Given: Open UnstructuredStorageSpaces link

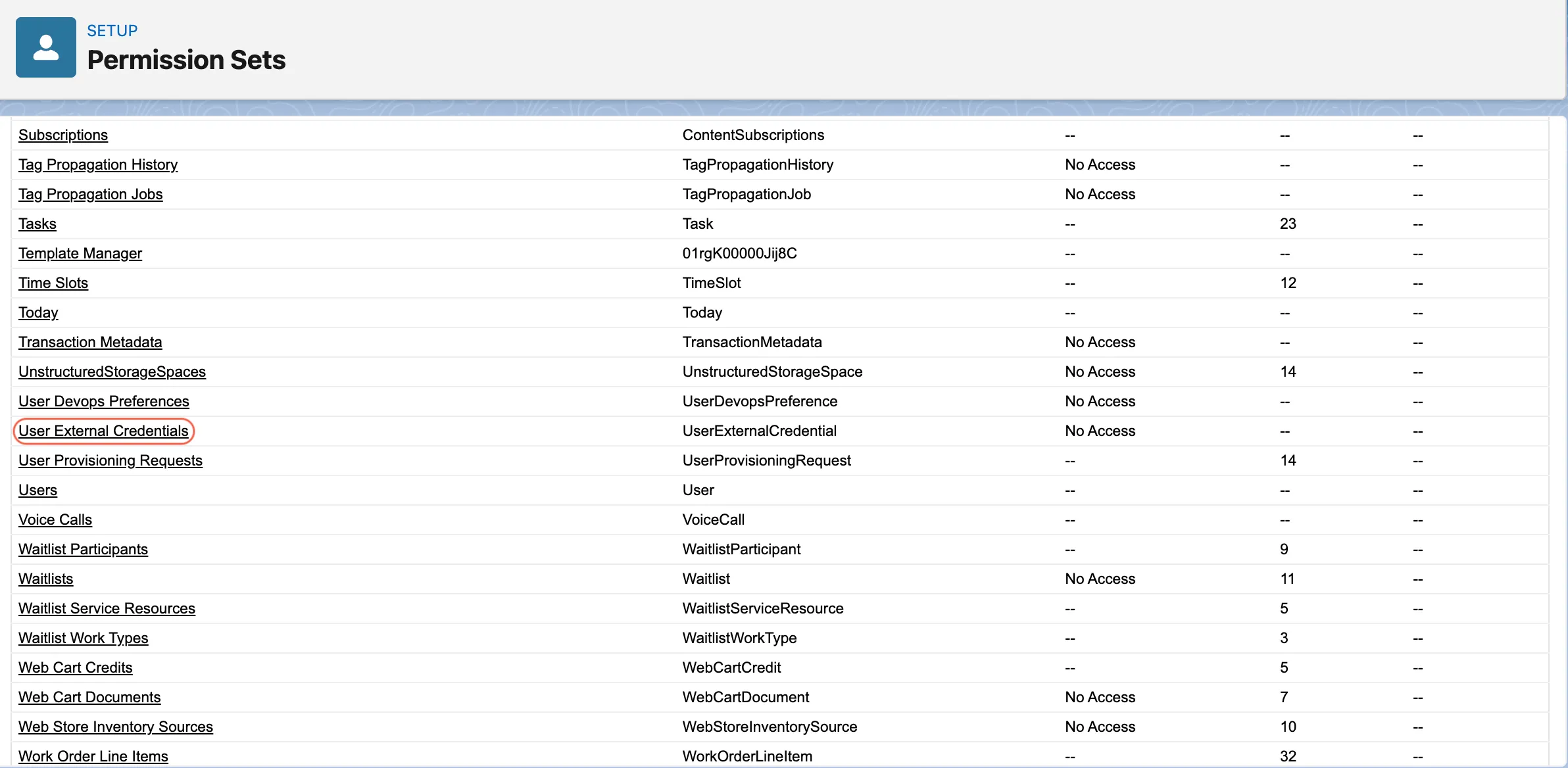Looking at the screenshot, I should [112, 372].
